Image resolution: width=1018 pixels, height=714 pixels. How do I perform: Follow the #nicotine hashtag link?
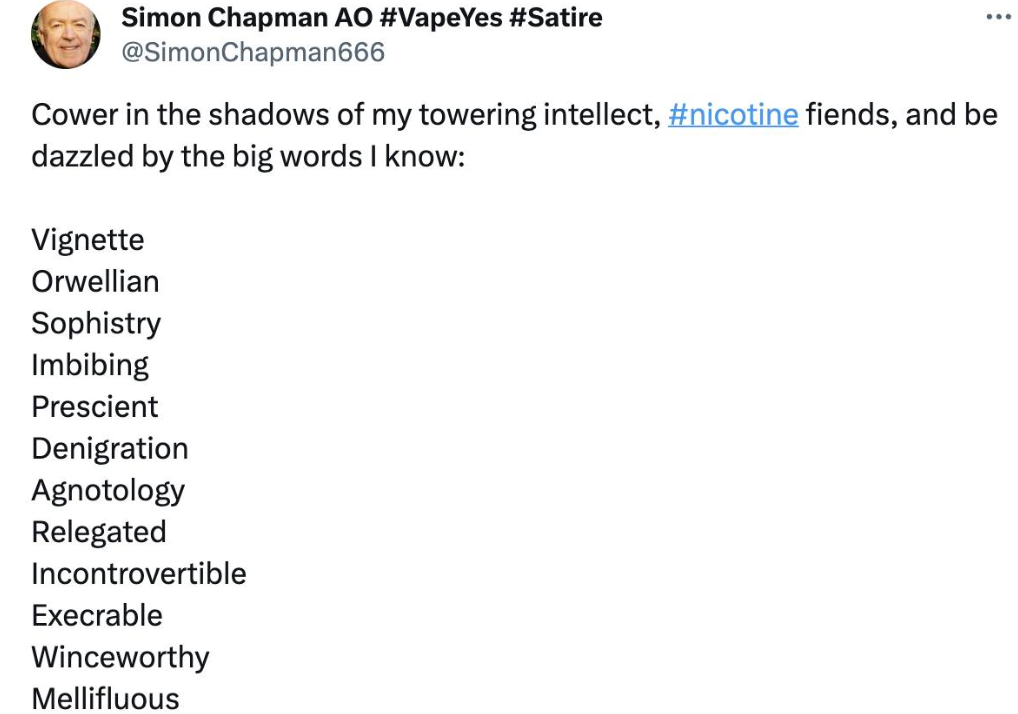pyautogui.click(x=732, y=115)
